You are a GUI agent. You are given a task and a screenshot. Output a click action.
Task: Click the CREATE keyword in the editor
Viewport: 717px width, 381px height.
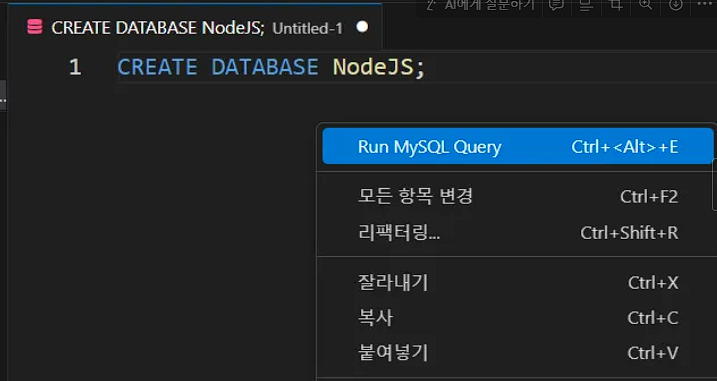pyautogui.click(x=157, y=67)
